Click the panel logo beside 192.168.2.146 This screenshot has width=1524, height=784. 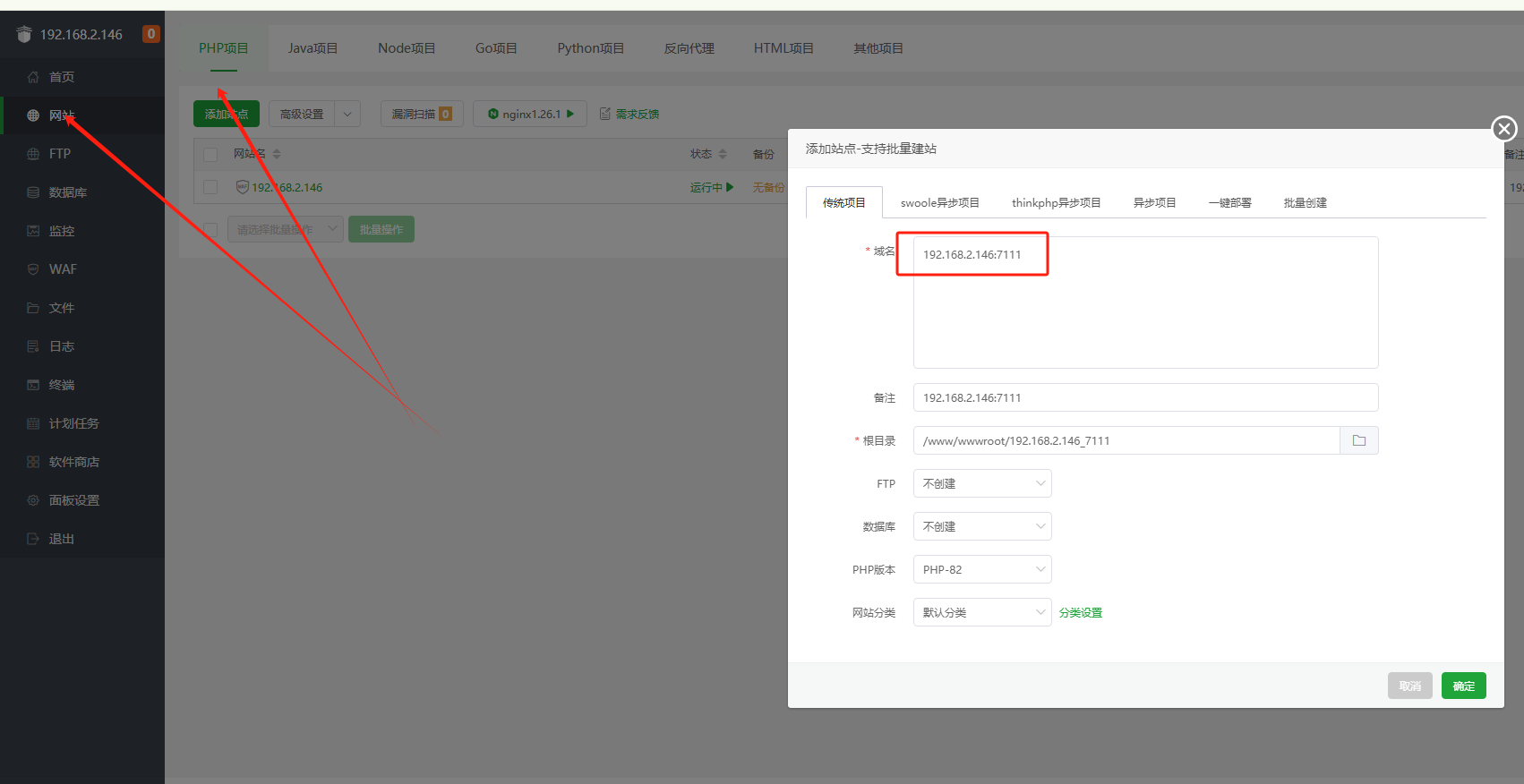pos(24,34)
